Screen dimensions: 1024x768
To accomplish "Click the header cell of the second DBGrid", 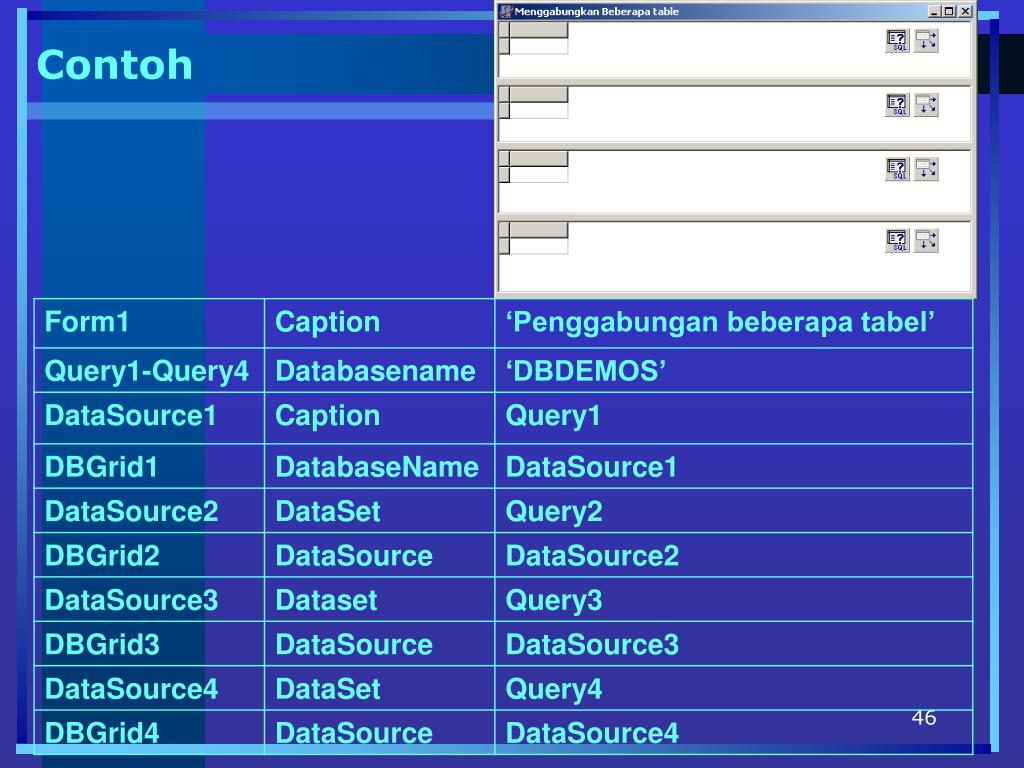I will (x=539, y=95).
